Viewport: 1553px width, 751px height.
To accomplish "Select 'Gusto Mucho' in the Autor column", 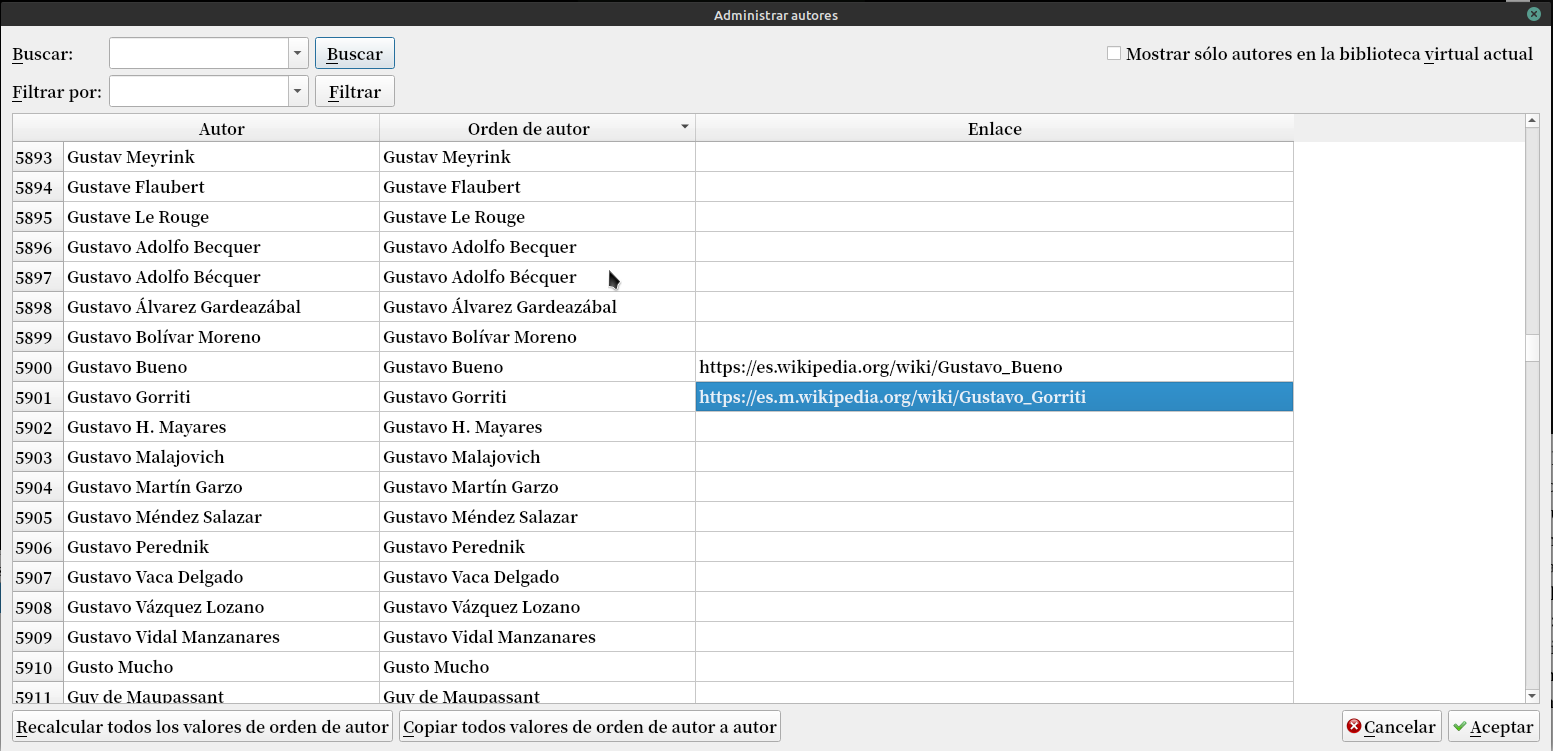I will (221, 667).
